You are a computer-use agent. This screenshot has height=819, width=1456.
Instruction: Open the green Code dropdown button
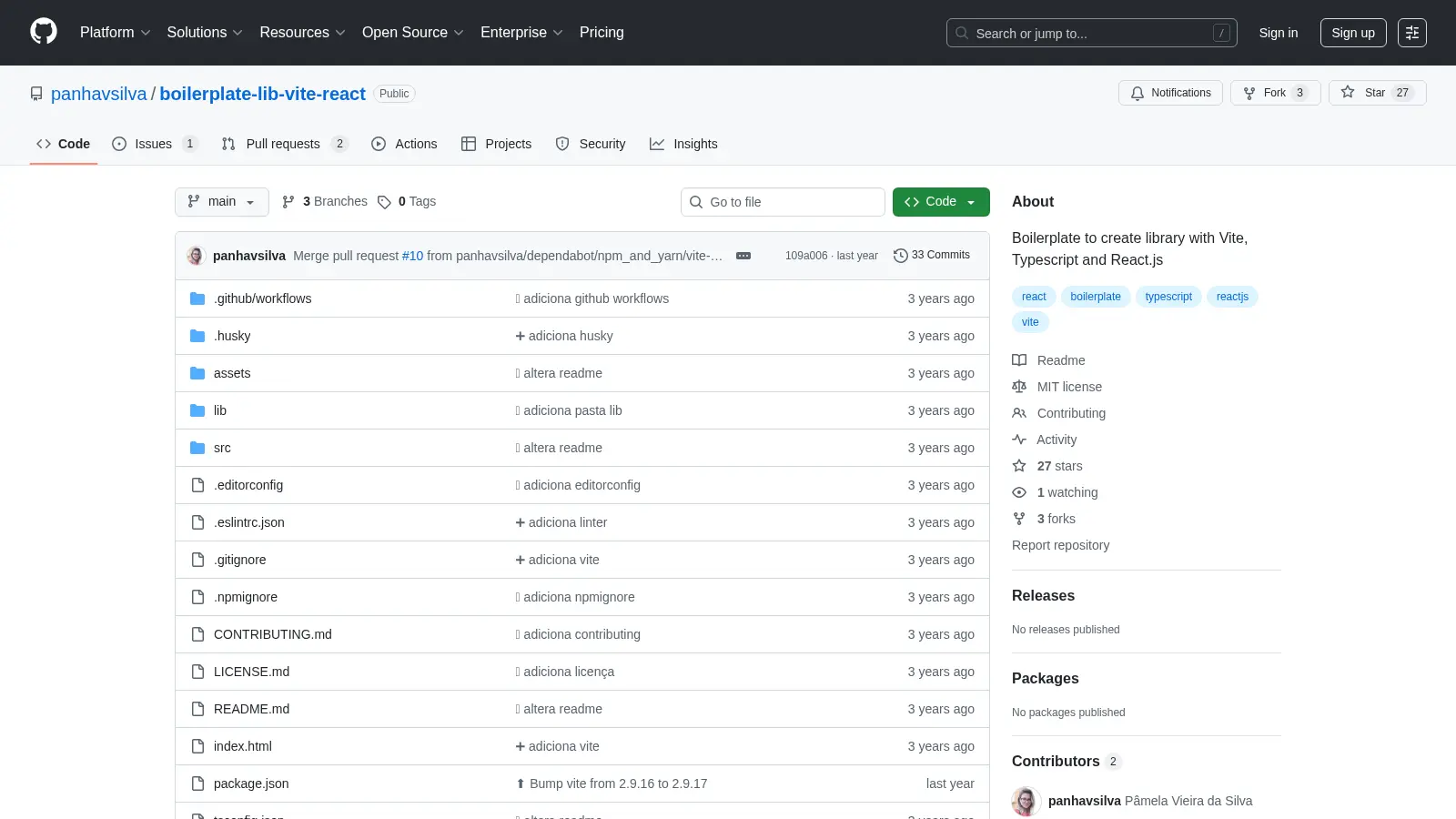pos(941,202)
